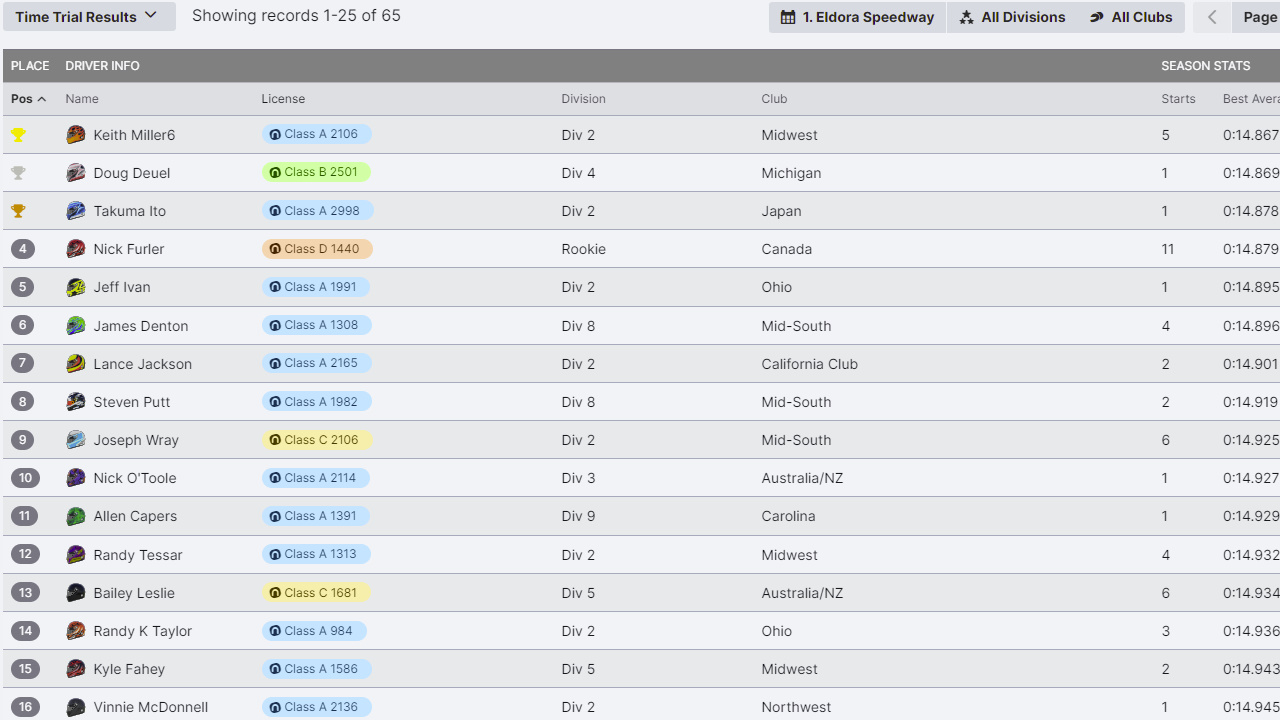Open the Eldora Speedway track selector
Image resolution: width=1280 pixels, height=720 pixels.
[857, 17]
